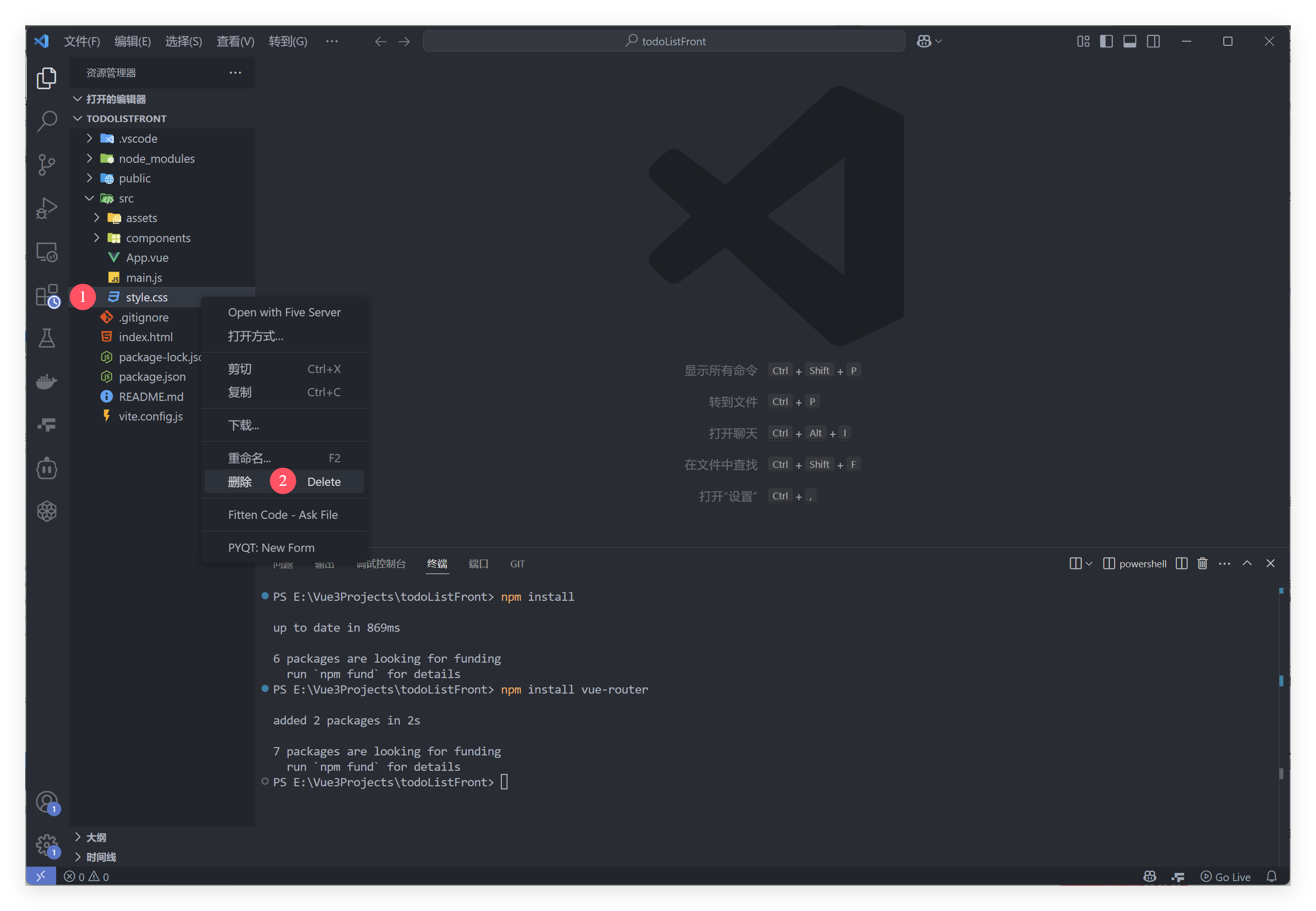This screenshot has width=1316, height=911.
Task: Expand the assets folder
Action: pos(96,217)
